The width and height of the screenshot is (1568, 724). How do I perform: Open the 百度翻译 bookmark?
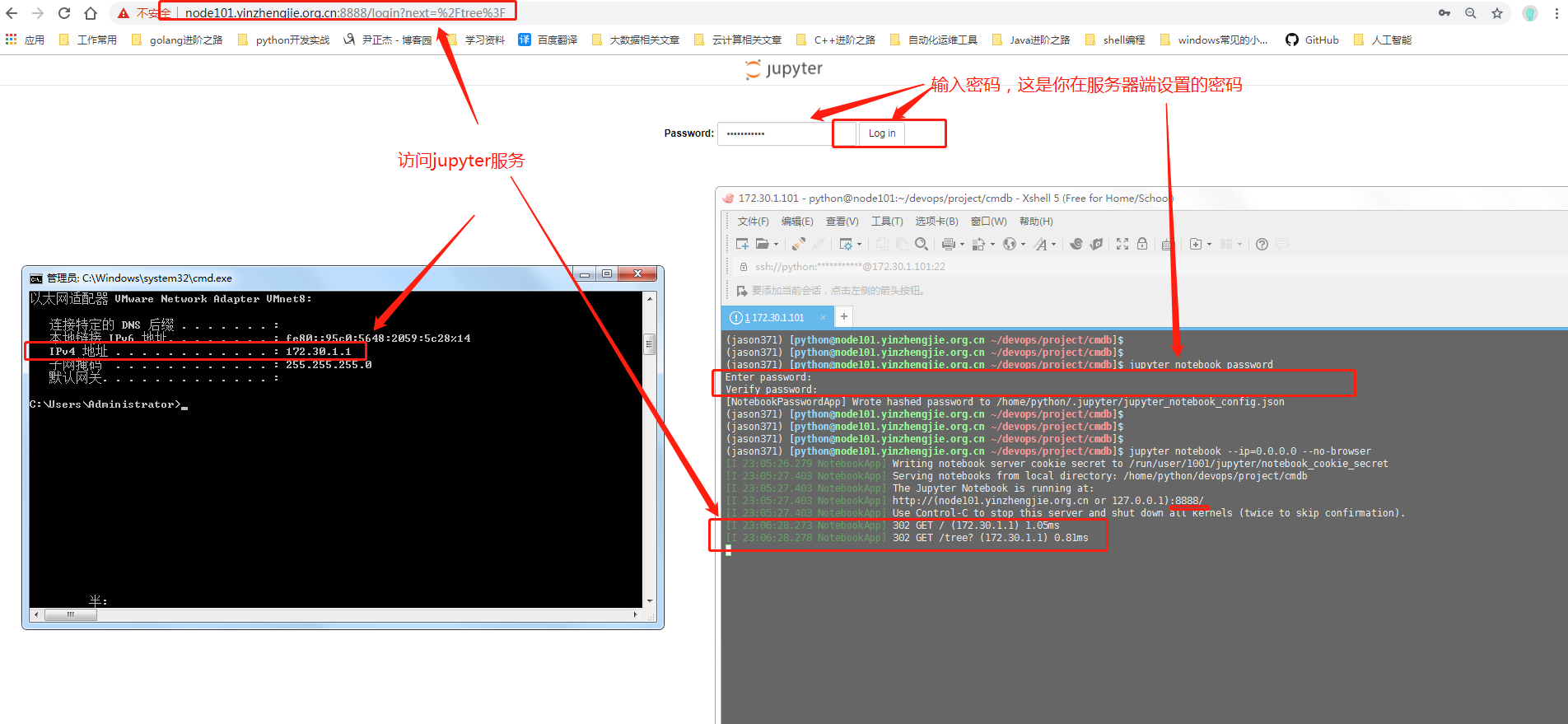[x=548, y=40]
